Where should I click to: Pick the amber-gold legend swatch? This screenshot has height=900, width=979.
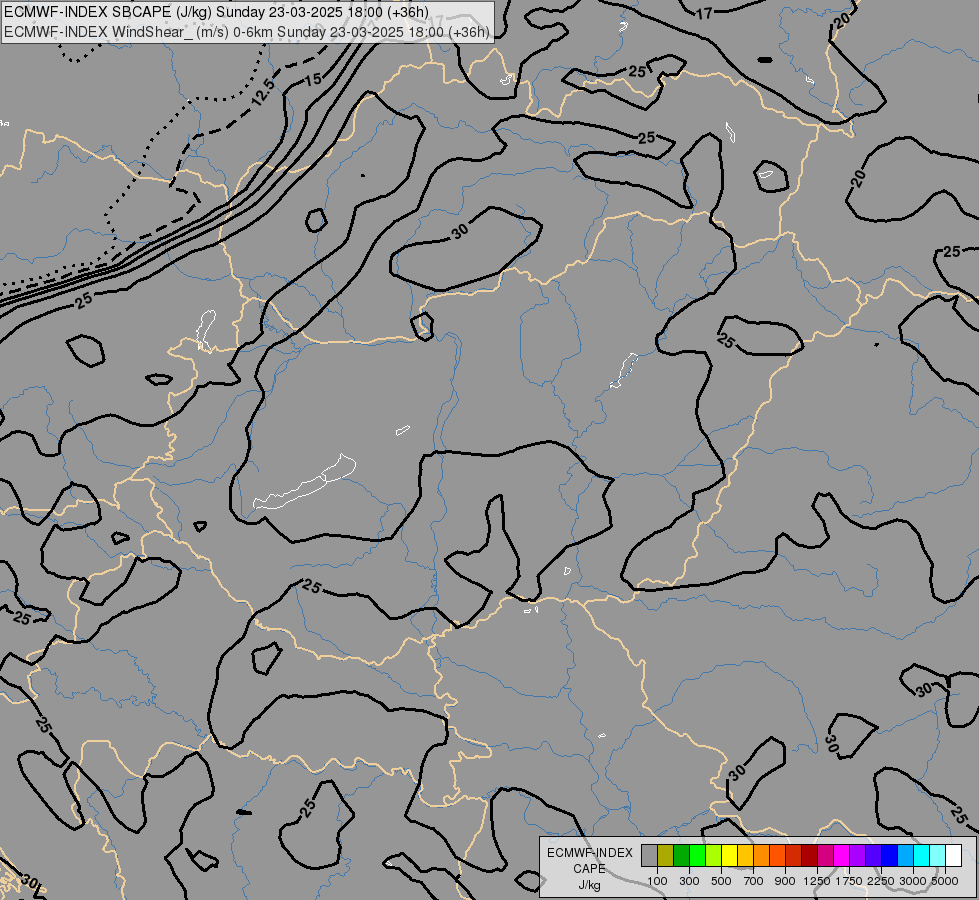[745, 855]
